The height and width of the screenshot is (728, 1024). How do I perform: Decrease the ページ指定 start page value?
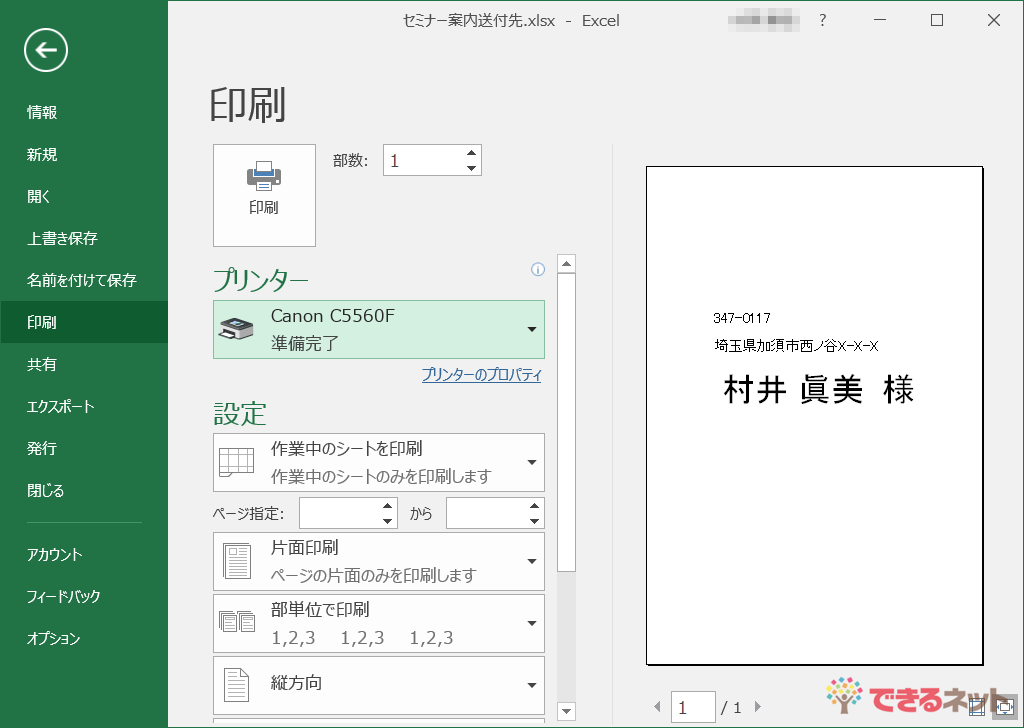pyautogui.click(x=388, y=521)
